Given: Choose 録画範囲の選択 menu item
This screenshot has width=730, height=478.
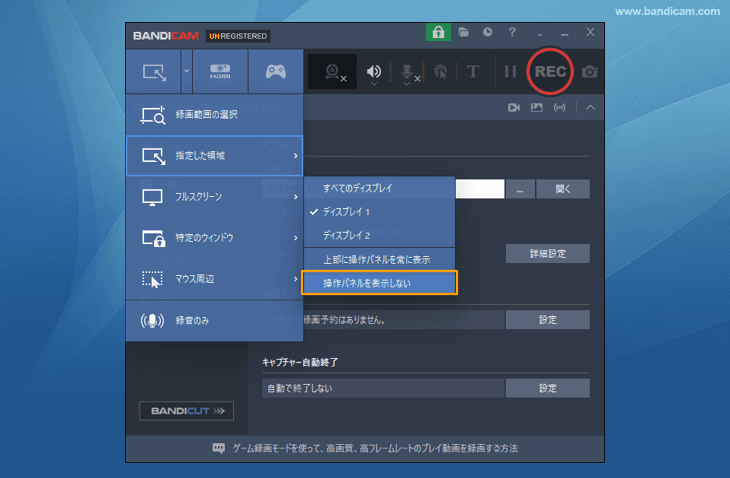Looking at the screenshot, I should tap(215, 114).
